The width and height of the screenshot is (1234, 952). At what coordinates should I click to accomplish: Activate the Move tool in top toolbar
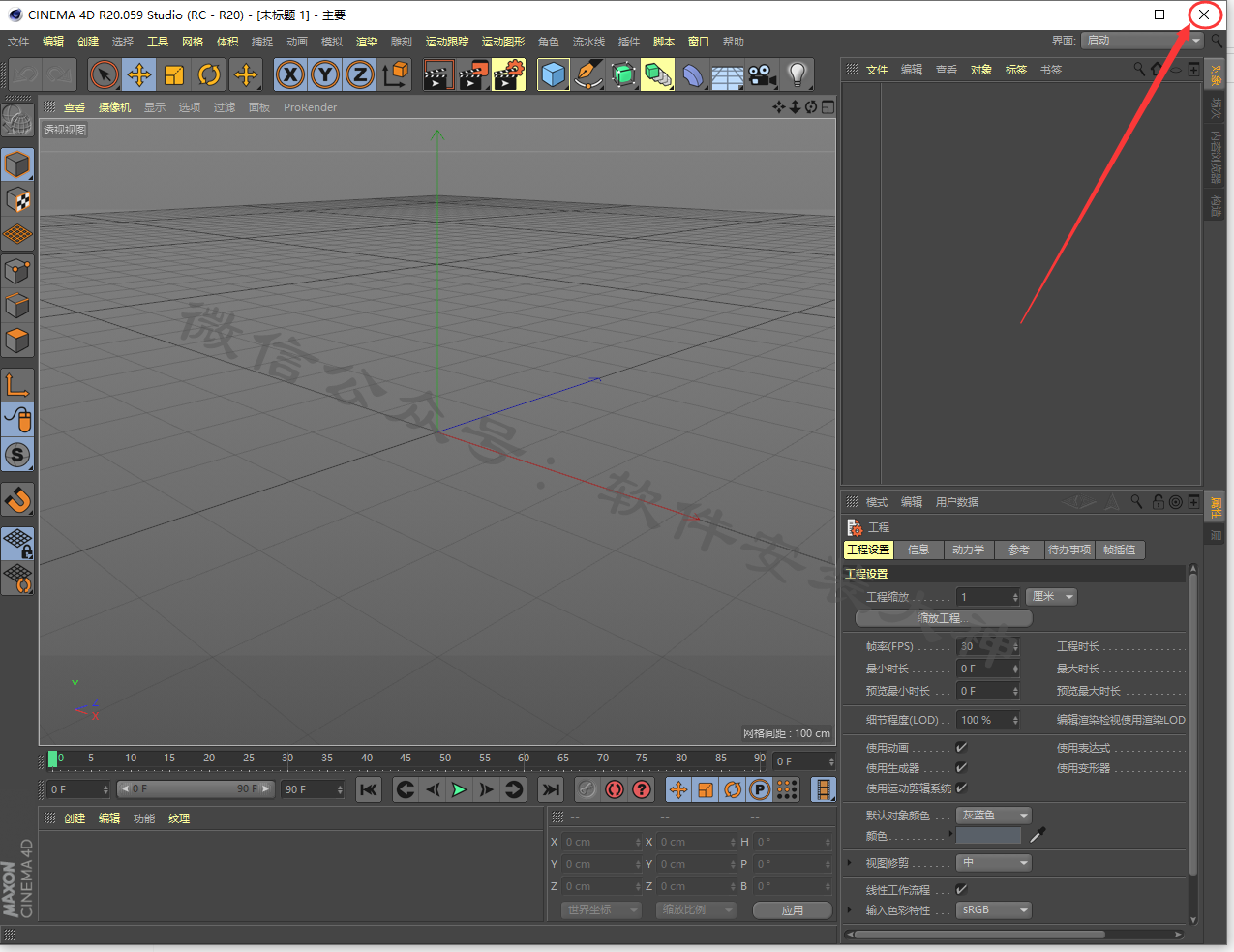139,74
